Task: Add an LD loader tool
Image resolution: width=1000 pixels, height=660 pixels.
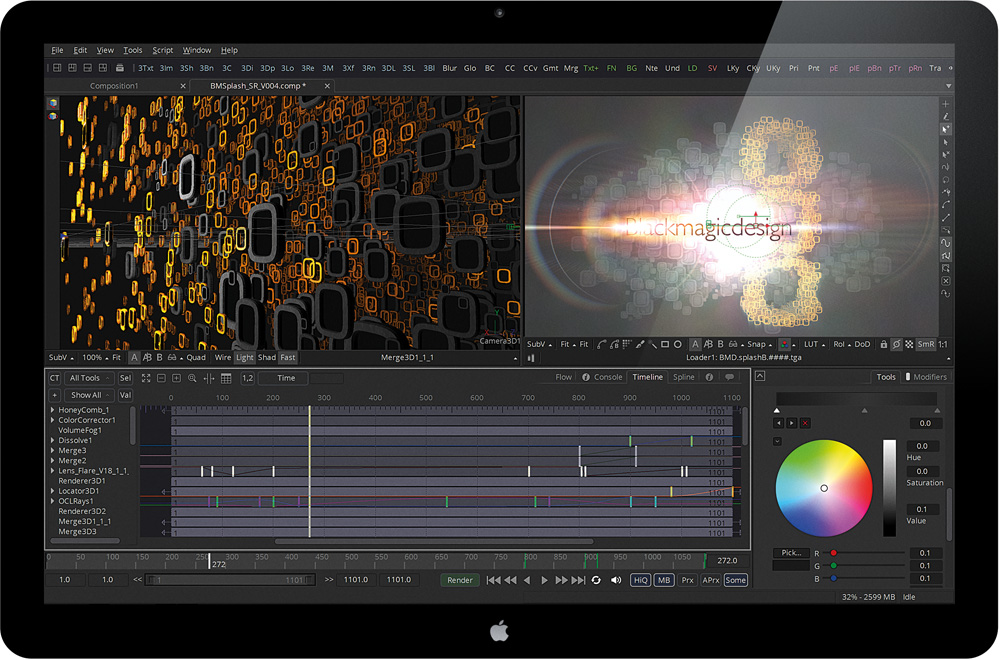Action: [x=693, y=68]
